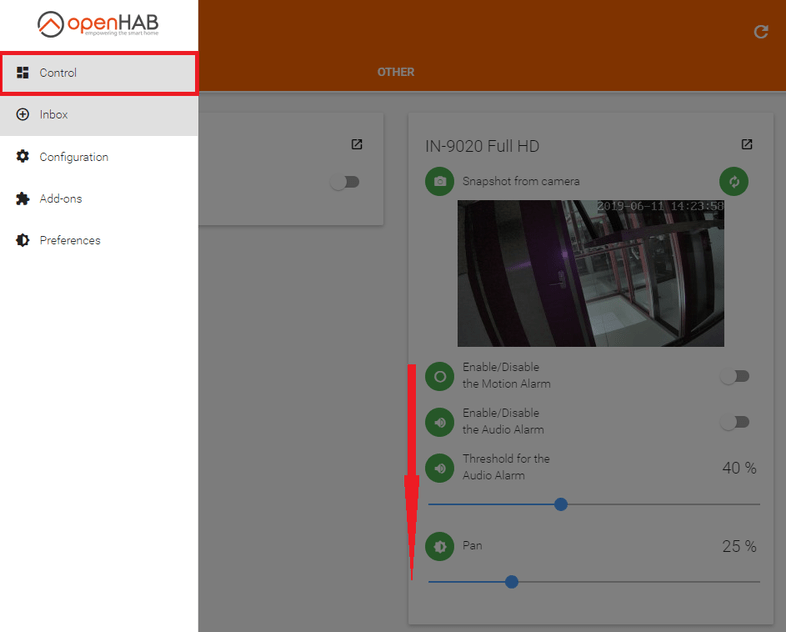786x632 pixels.
Task: Enable the Audio Alarm switch
Action: [x=735, y=422]
